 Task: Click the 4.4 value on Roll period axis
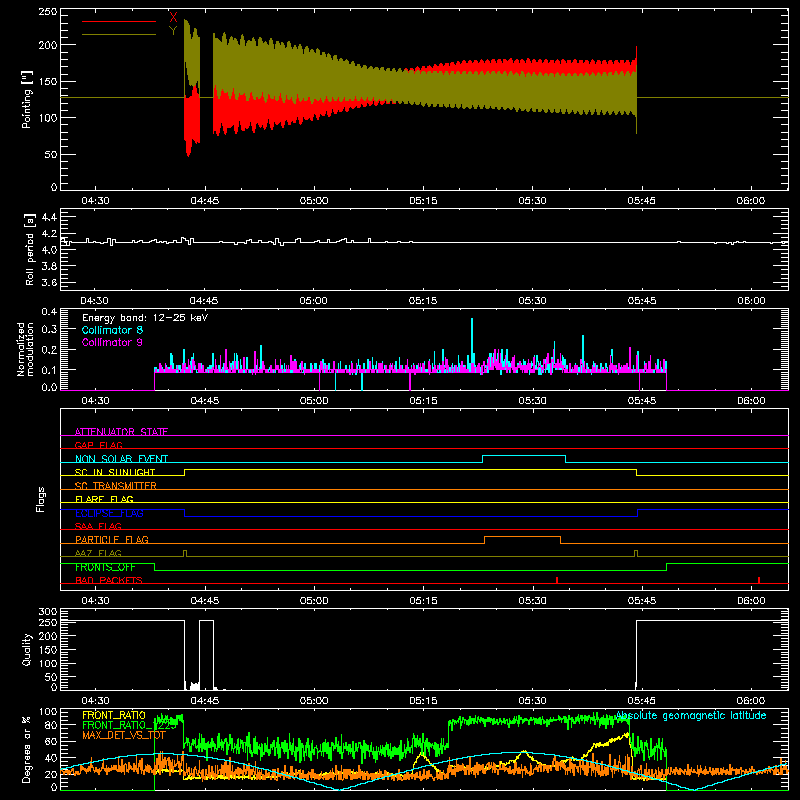(x=49, y=217)
